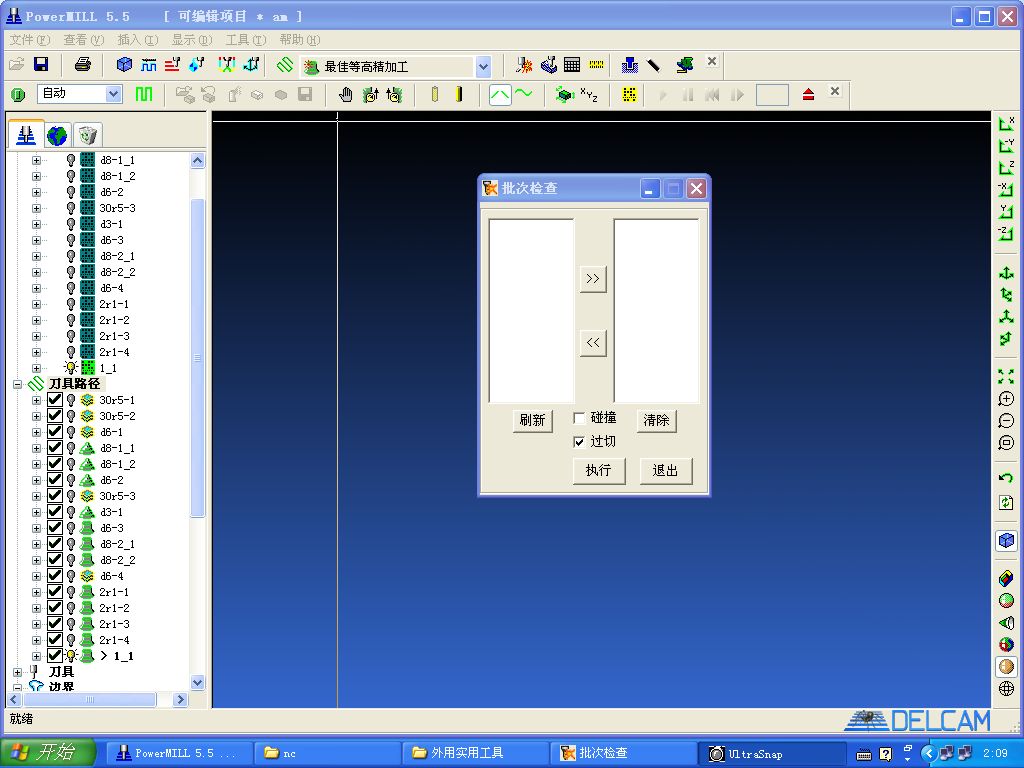
Task: Open the block definition cube icon
Action: [x=123, y=65]
